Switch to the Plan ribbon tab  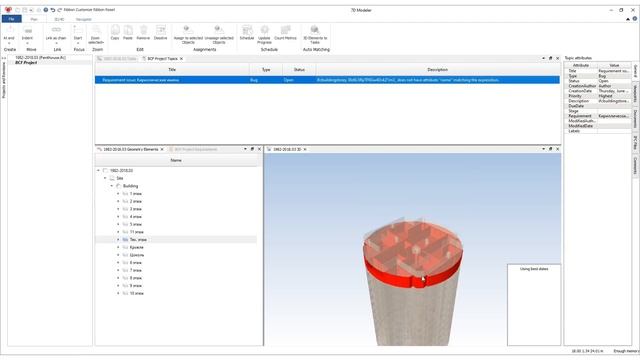34,19
